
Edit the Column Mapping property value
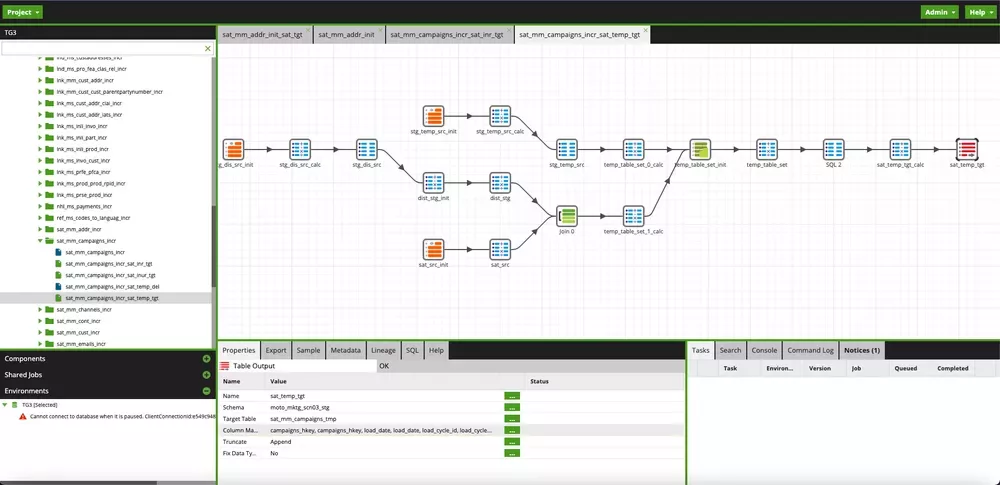(512, 430)
